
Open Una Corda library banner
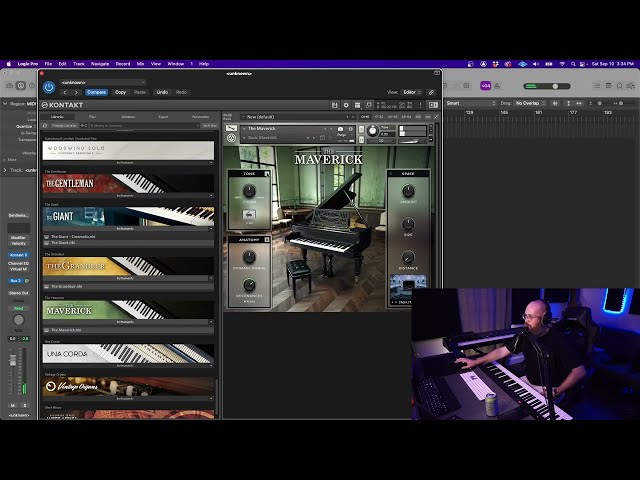click(128, 354)
